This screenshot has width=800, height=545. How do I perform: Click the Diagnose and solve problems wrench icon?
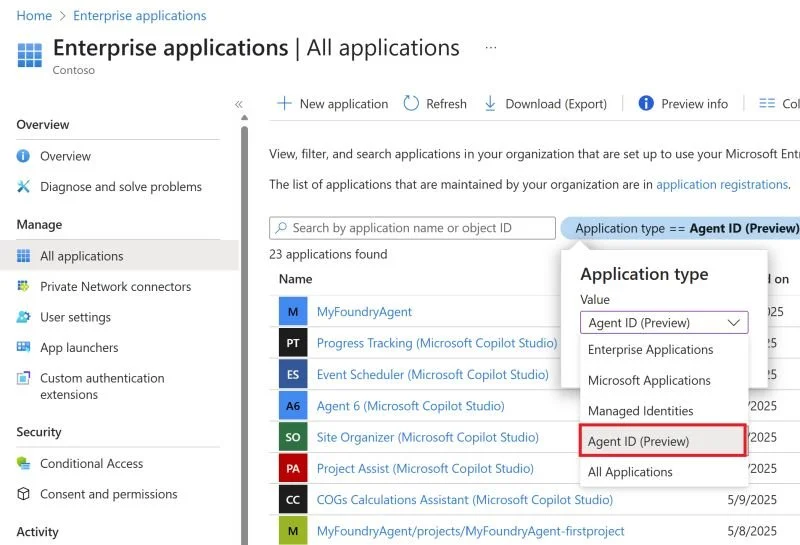click(23, 186)
